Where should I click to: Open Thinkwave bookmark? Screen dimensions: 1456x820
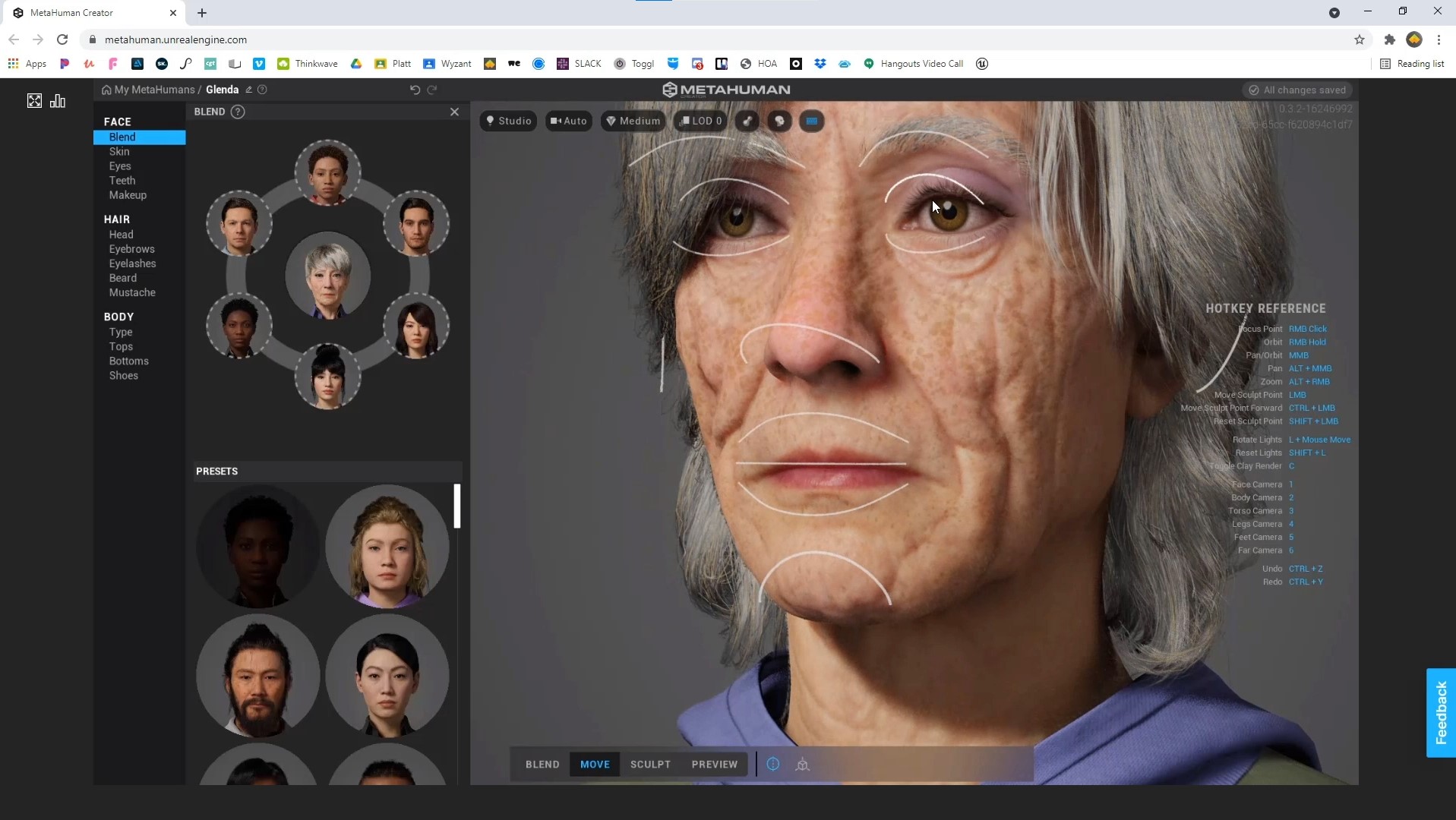(x=308, y=64)
